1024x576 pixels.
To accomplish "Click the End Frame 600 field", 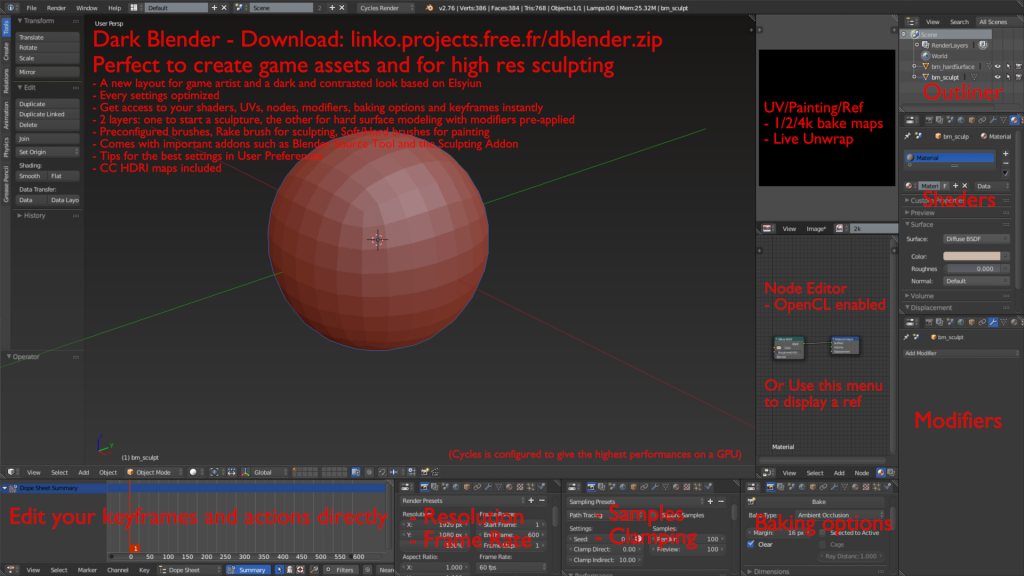I will click(511, 535).
